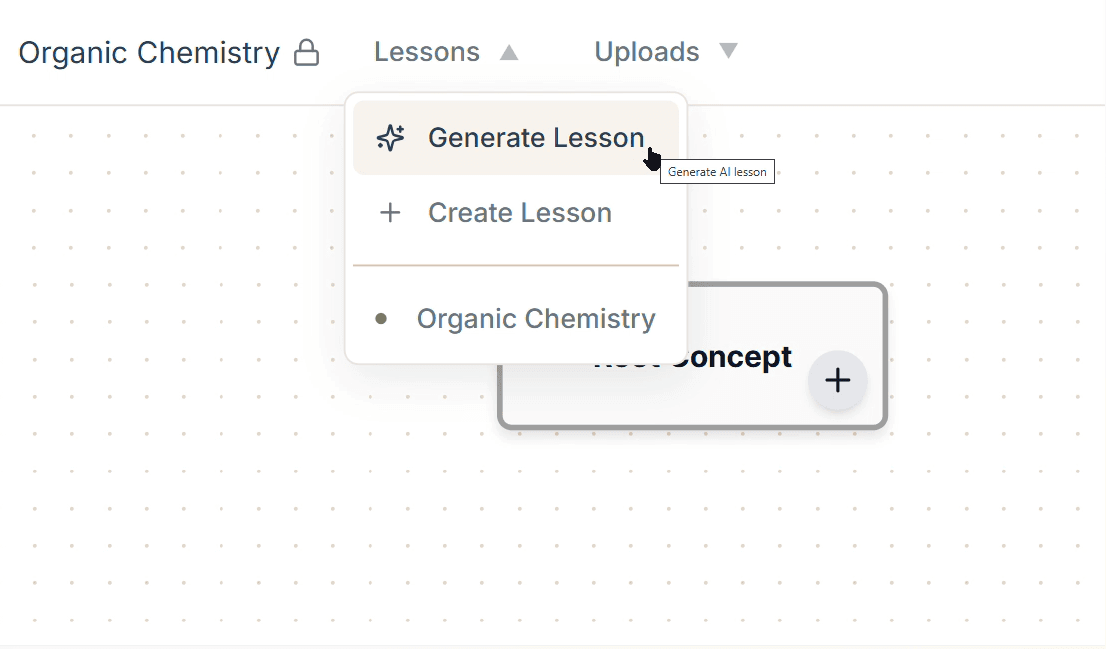Click the Lessons menu label

pos(427,52)
